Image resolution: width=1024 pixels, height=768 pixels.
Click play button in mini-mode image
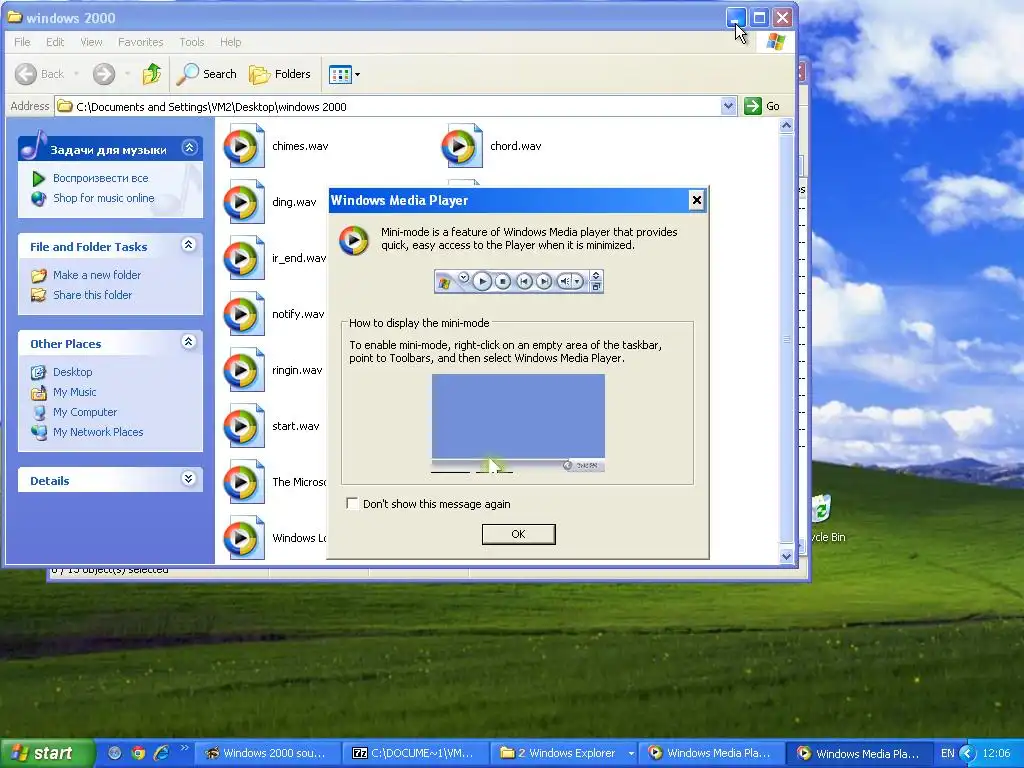[482, 281]
